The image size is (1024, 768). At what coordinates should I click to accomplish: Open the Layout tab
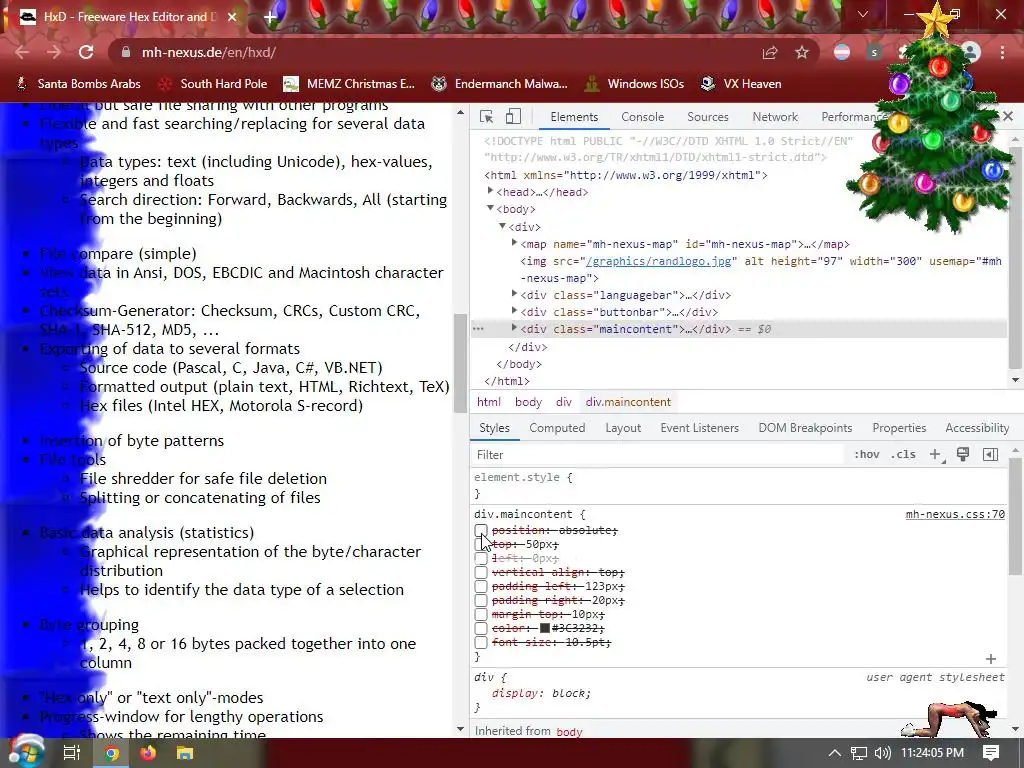point(623,428)
